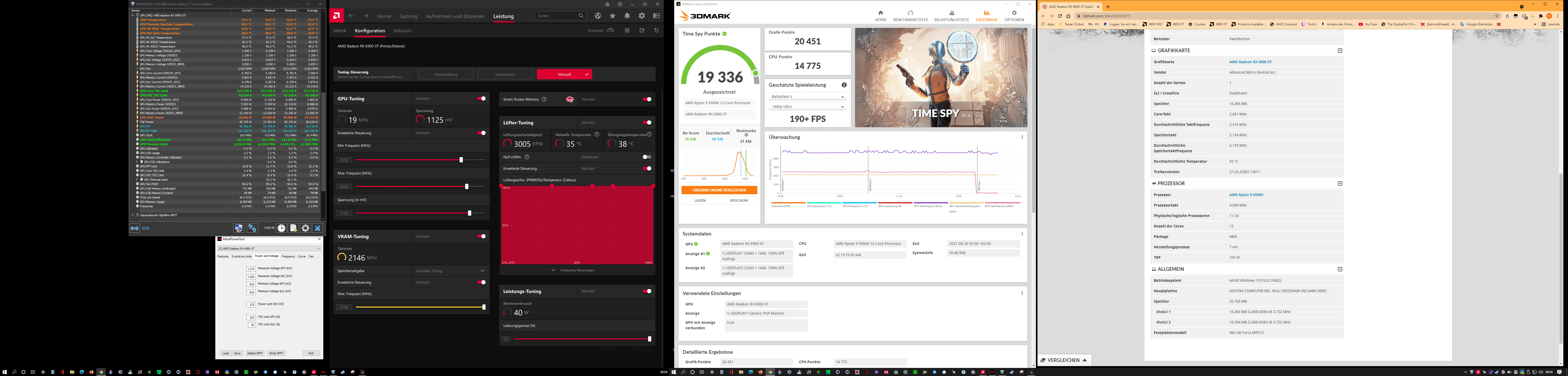
Task: Switch to Advisors subtab
Action: 402,31
